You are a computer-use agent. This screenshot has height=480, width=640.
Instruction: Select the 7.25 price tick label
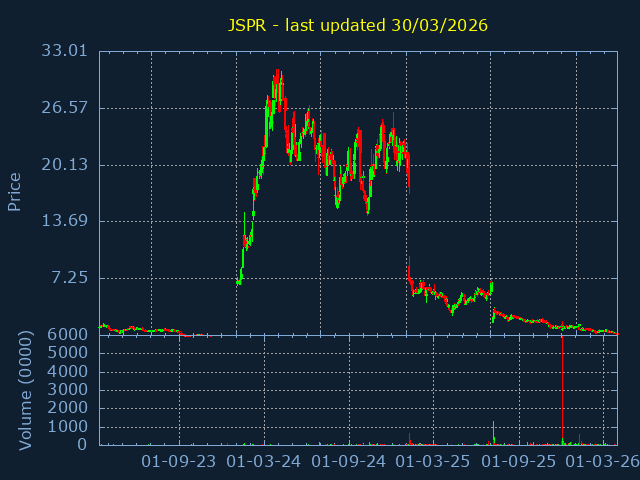(x=70, y=278)
